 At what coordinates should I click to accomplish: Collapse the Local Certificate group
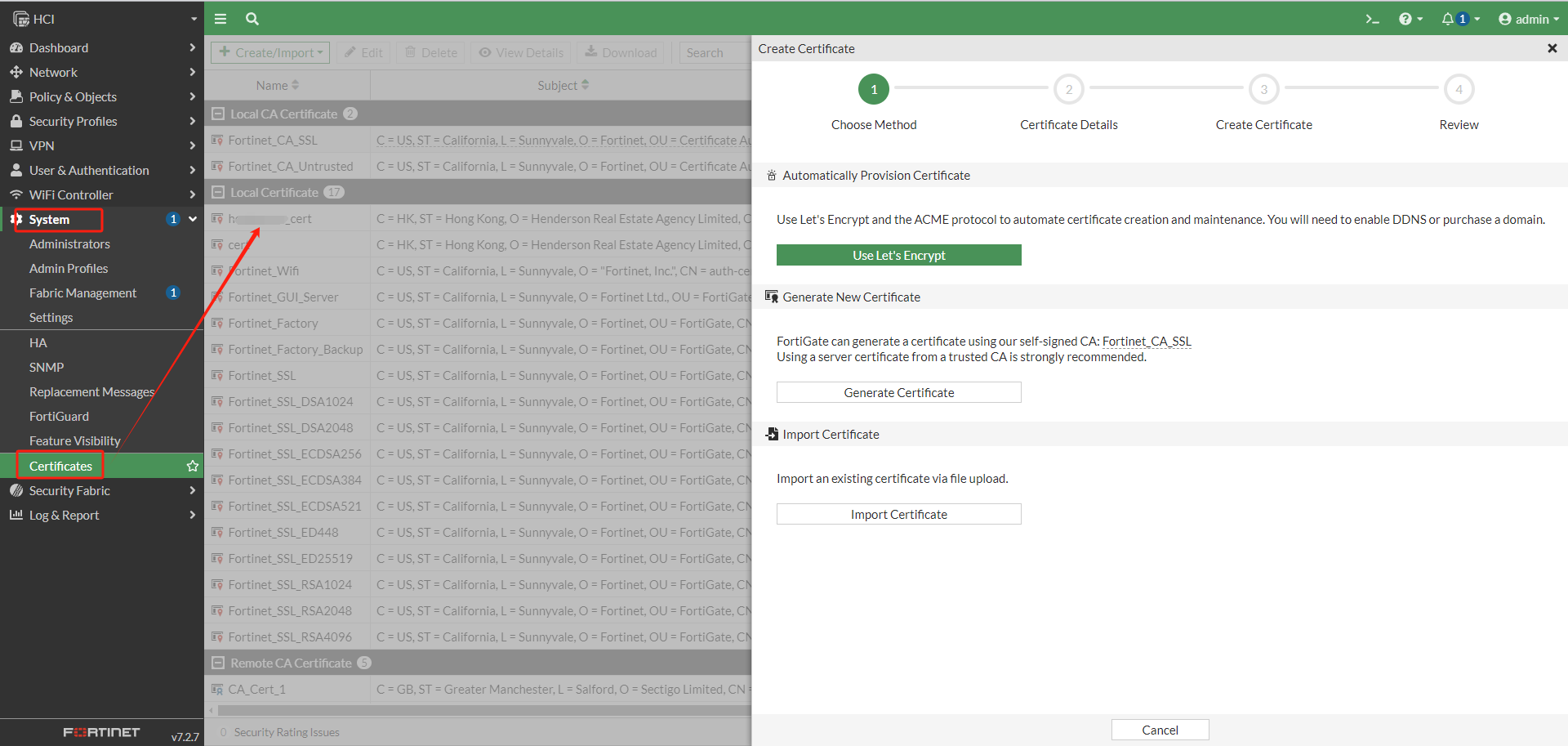pyautogui.click(x=218, y=192)
